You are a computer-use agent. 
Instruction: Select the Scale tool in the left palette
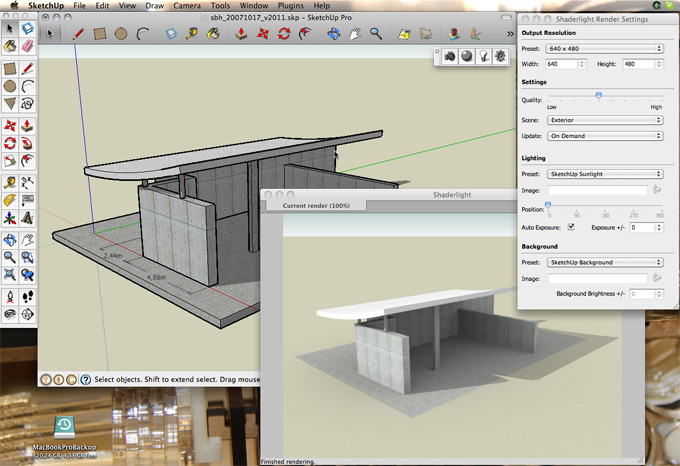10,161
